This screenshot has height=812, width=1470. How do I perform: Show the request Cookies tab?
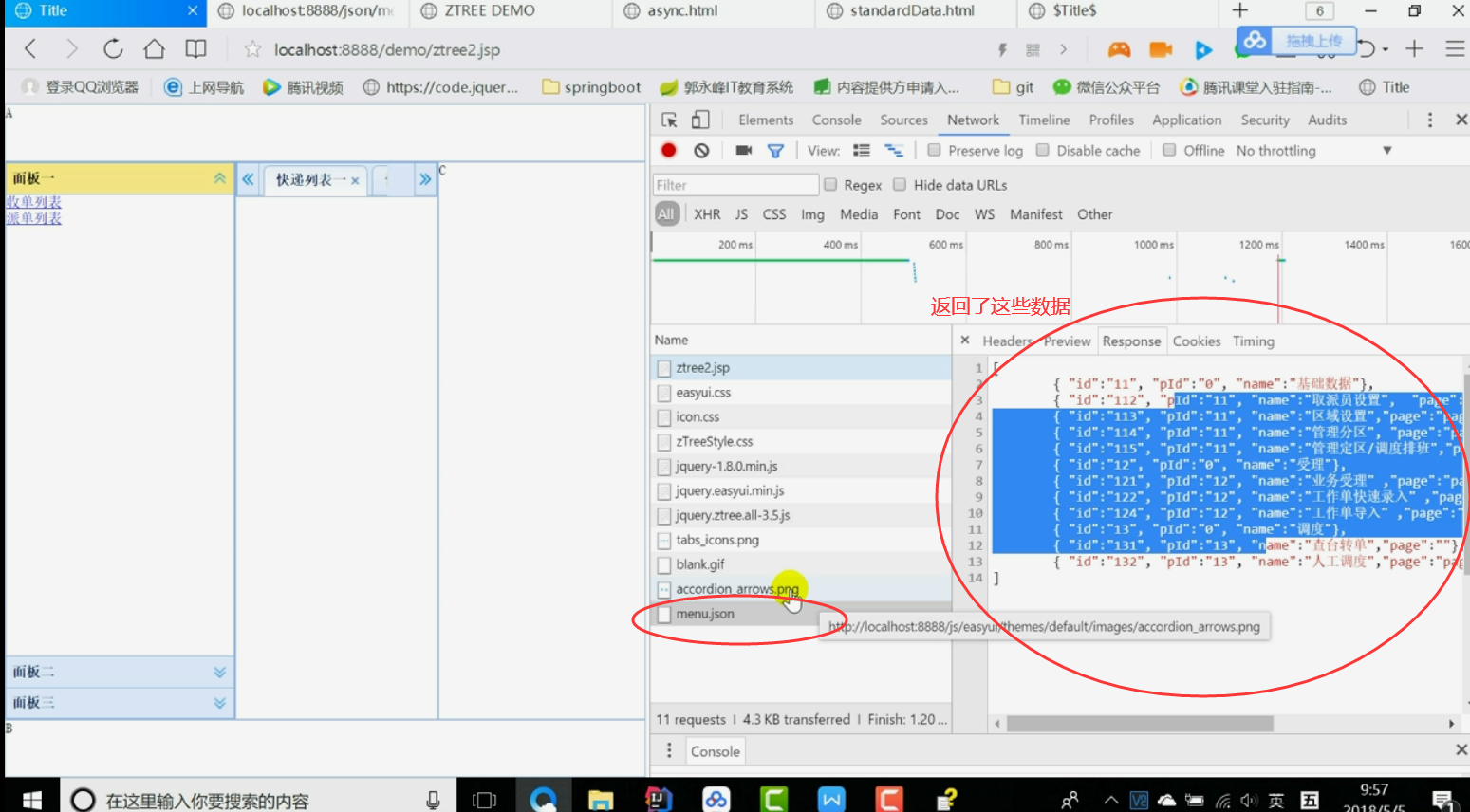[x=1197, y=341]
